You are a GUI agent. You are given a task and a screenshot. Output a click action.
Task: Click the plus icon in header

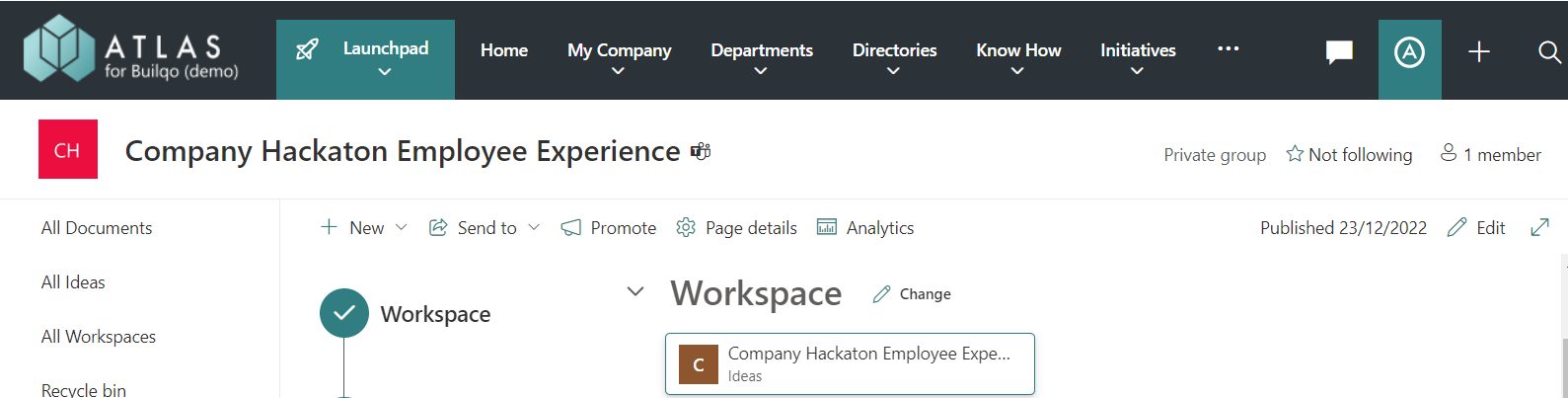pyautogui.click(x=1478, y=51)
